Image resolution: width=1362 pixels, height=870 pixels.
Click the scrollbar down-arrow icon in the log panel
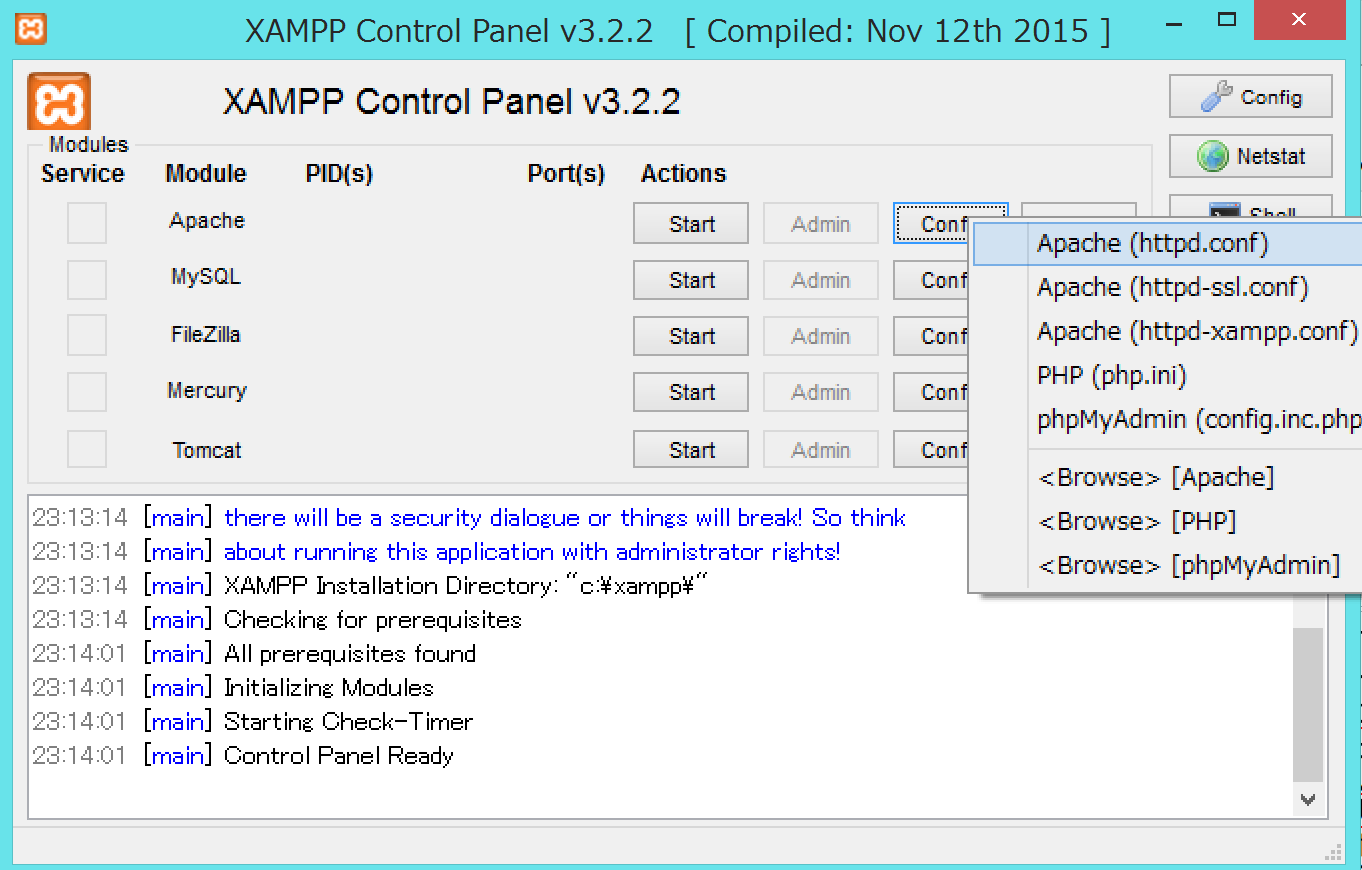(x=1307, y=800)
